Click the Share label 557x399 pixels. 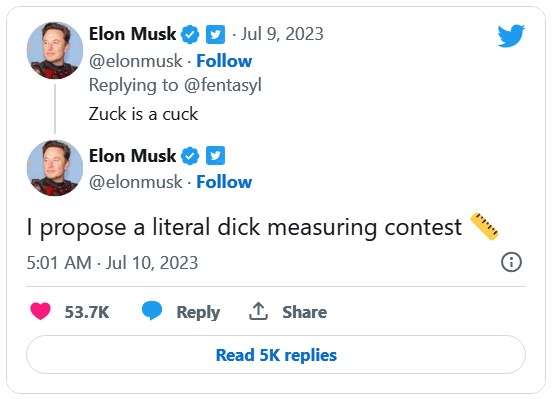coord(304,312)
